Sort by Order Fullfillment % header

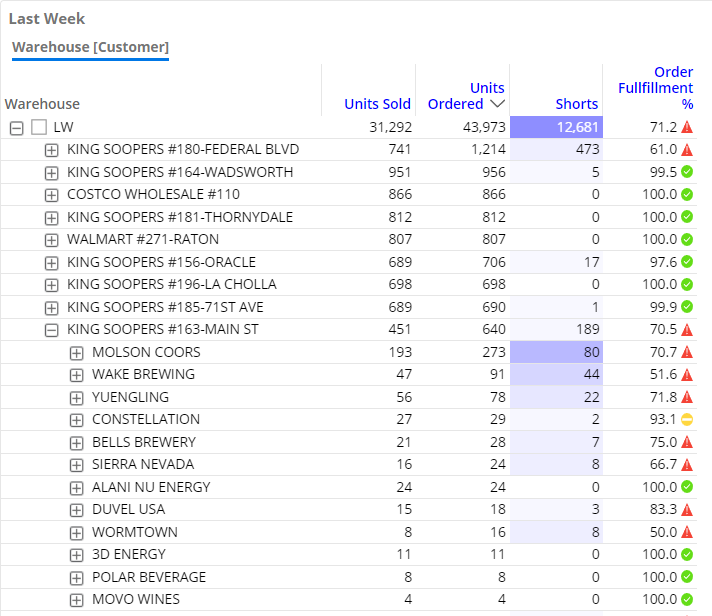(656, 88)
